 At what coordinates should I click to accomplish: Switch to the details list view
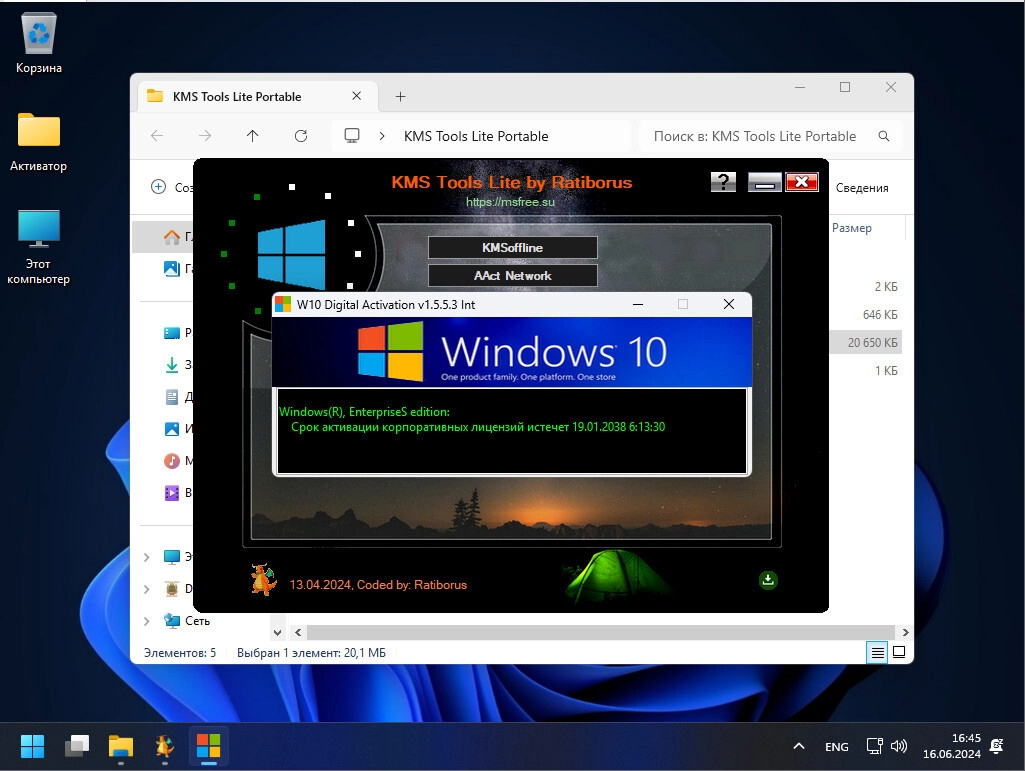(877, 653)
